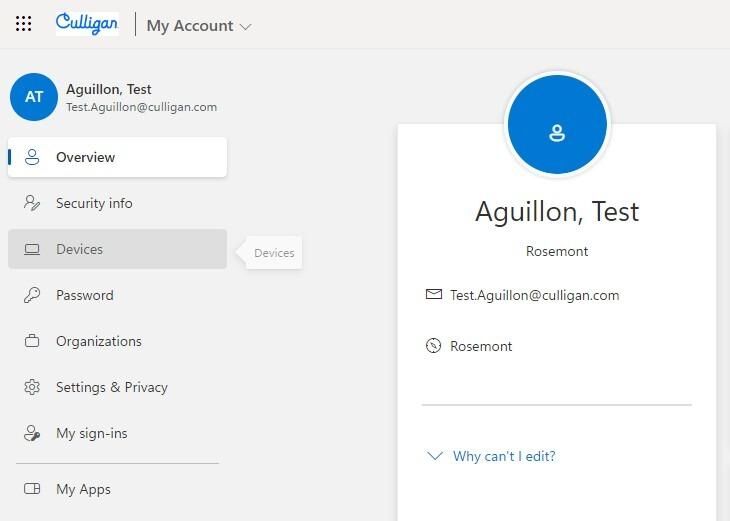Click the My Apps icon
Screen dimensions: 730x521
tap(33, 489)
